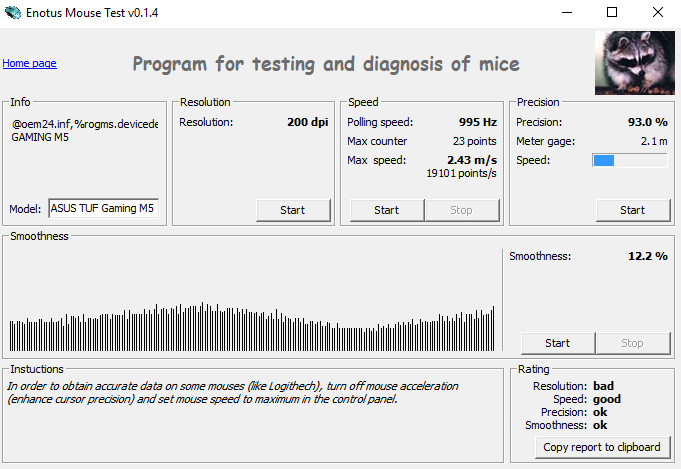Close the Enotus Mouse Test window
Screen dimensions: 681x469
[657, 12]
